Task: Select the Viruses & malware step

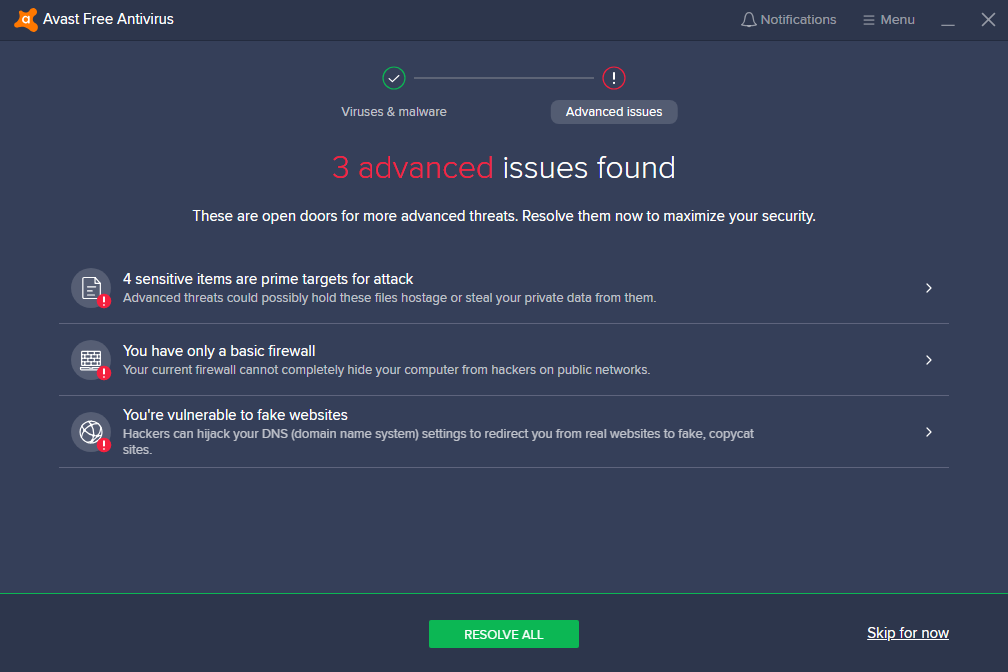Action: pos(394,112)
